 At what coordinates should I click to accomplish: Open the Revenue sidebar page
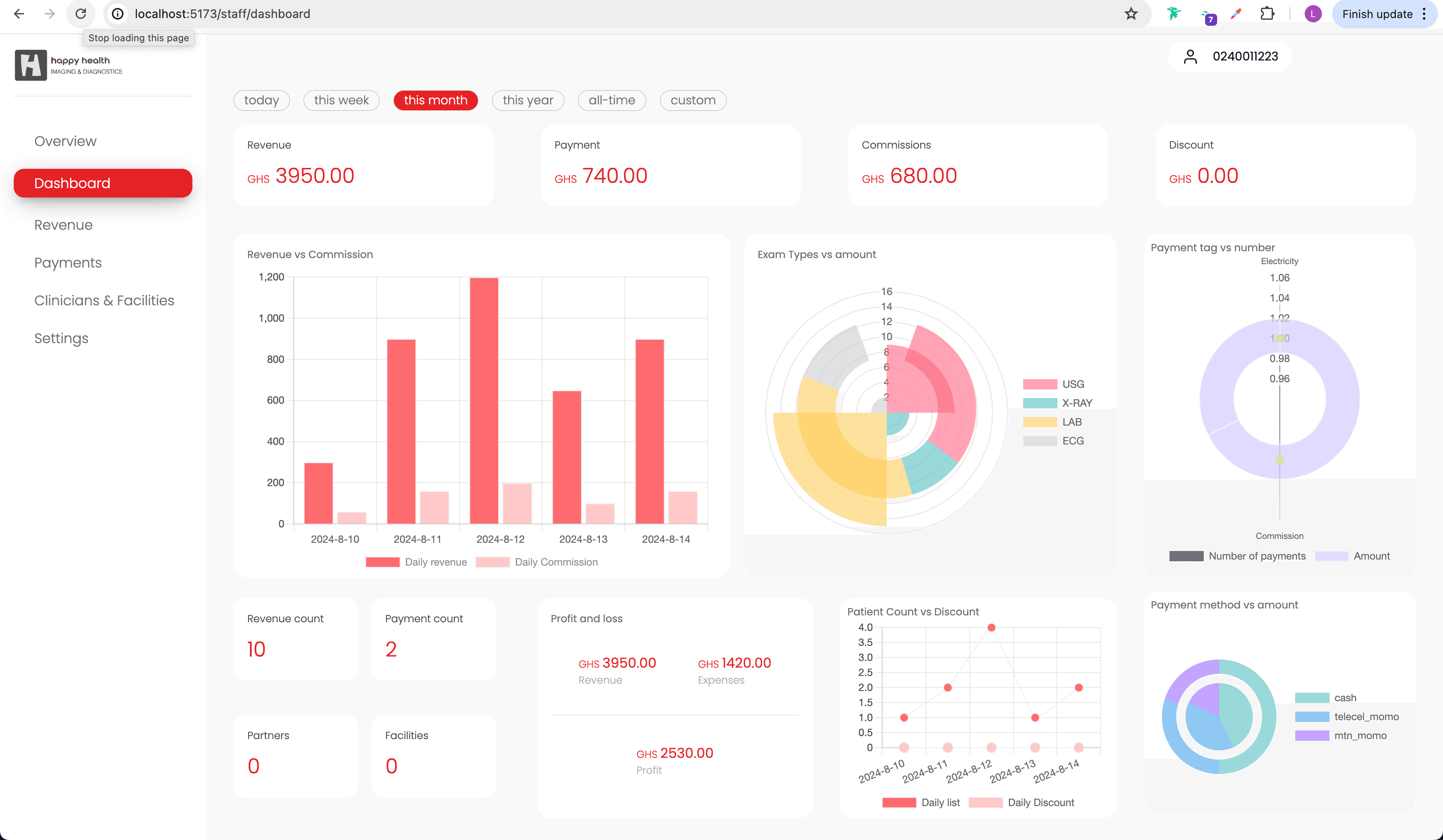(x=64, y=225)
